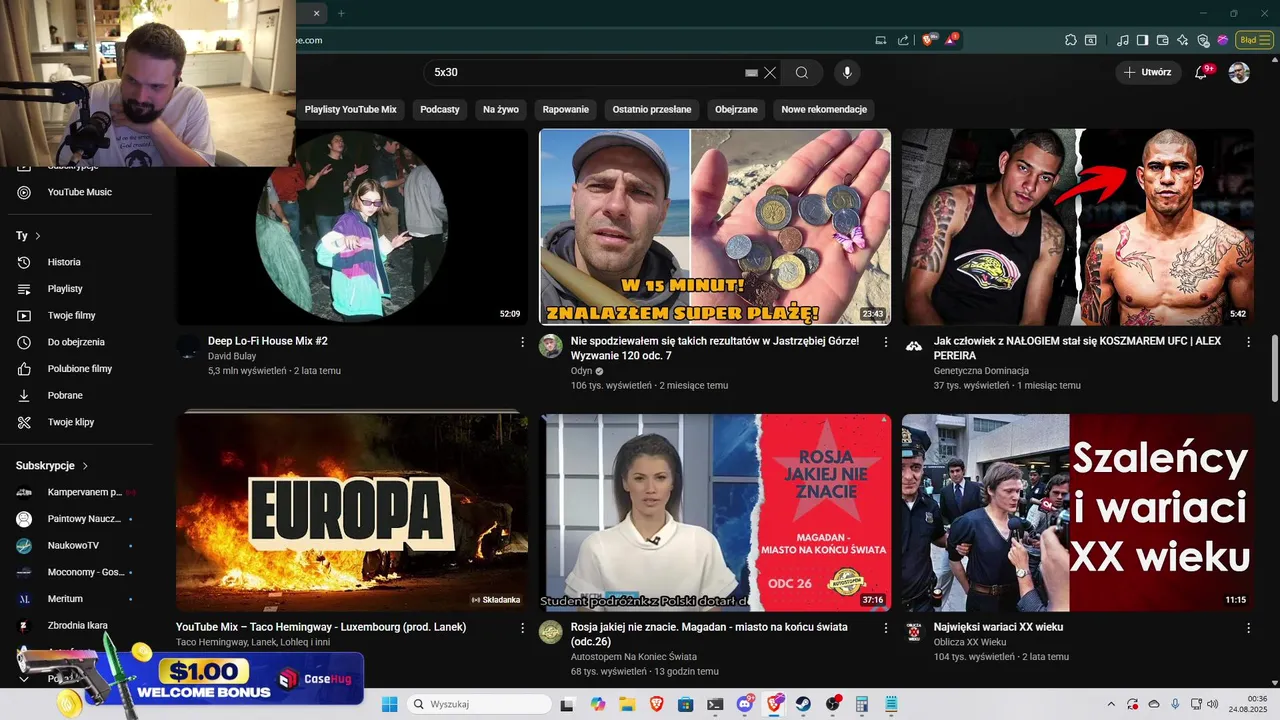Open the on-screen keyboard icon in search box
Image resolution: width=1280 pixels, height=720 pixels.
(752, 73)
